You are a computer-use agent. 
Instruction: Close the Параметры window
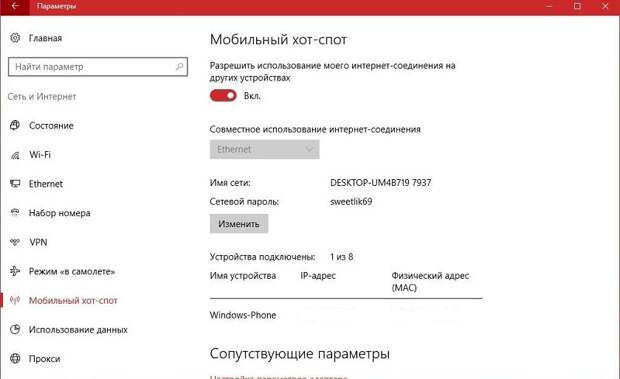click(605, 6)
